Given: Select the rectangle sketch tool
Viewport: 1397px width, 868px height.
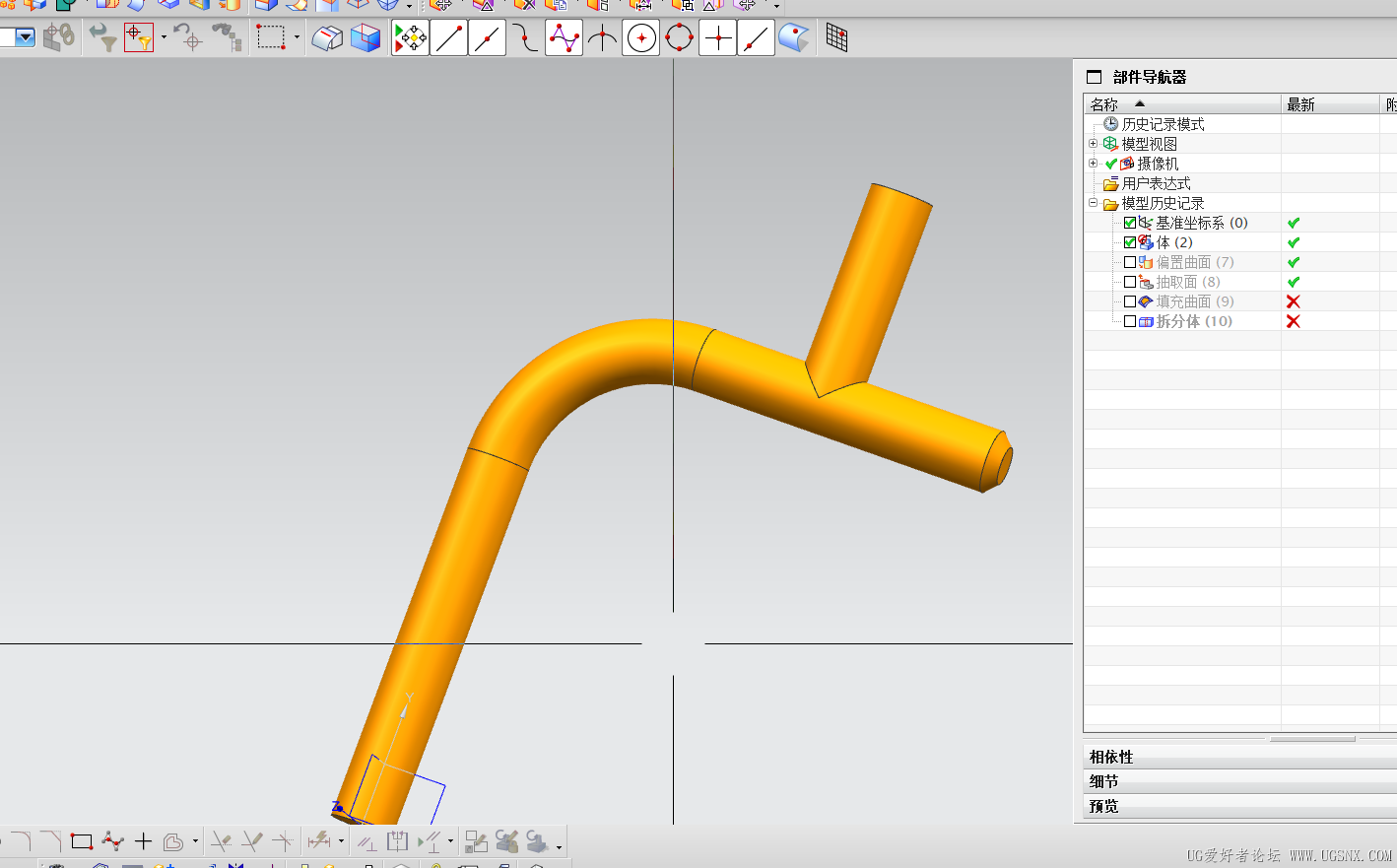Looking at the screenshot, I should (x=82, y=841).
